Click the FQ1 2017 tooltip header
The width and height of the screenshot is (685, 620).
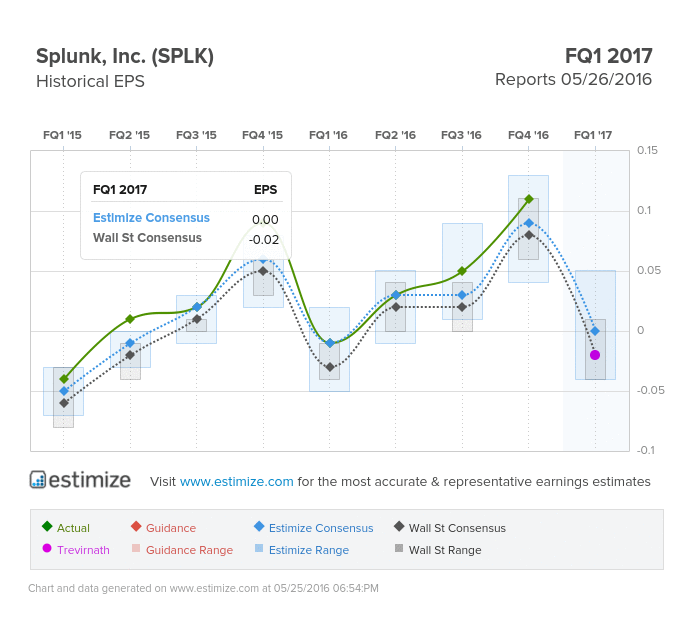[120, 190]
